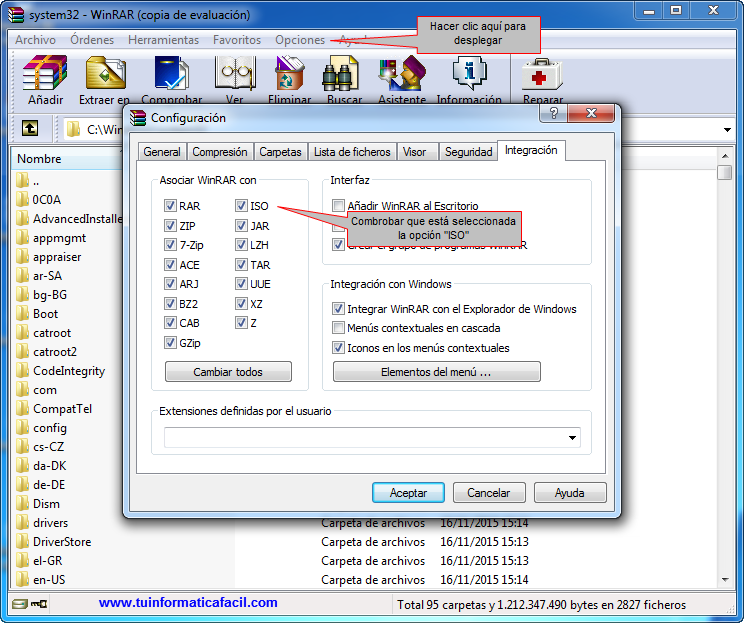Enable Menús contextuales en cascada
Screen dimensions: 744x623
point(339,328)
